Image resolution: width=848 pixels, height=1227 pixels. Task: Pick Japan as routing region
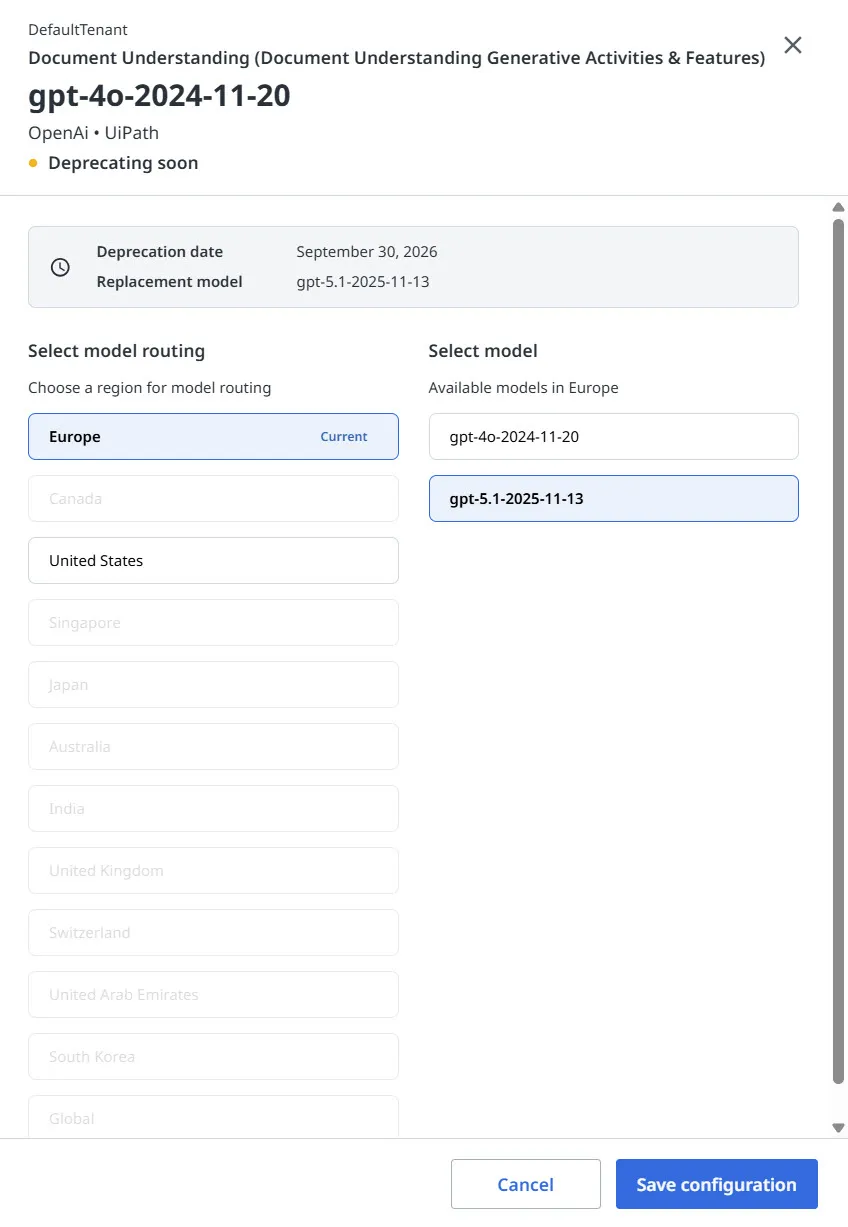(213, 685)
